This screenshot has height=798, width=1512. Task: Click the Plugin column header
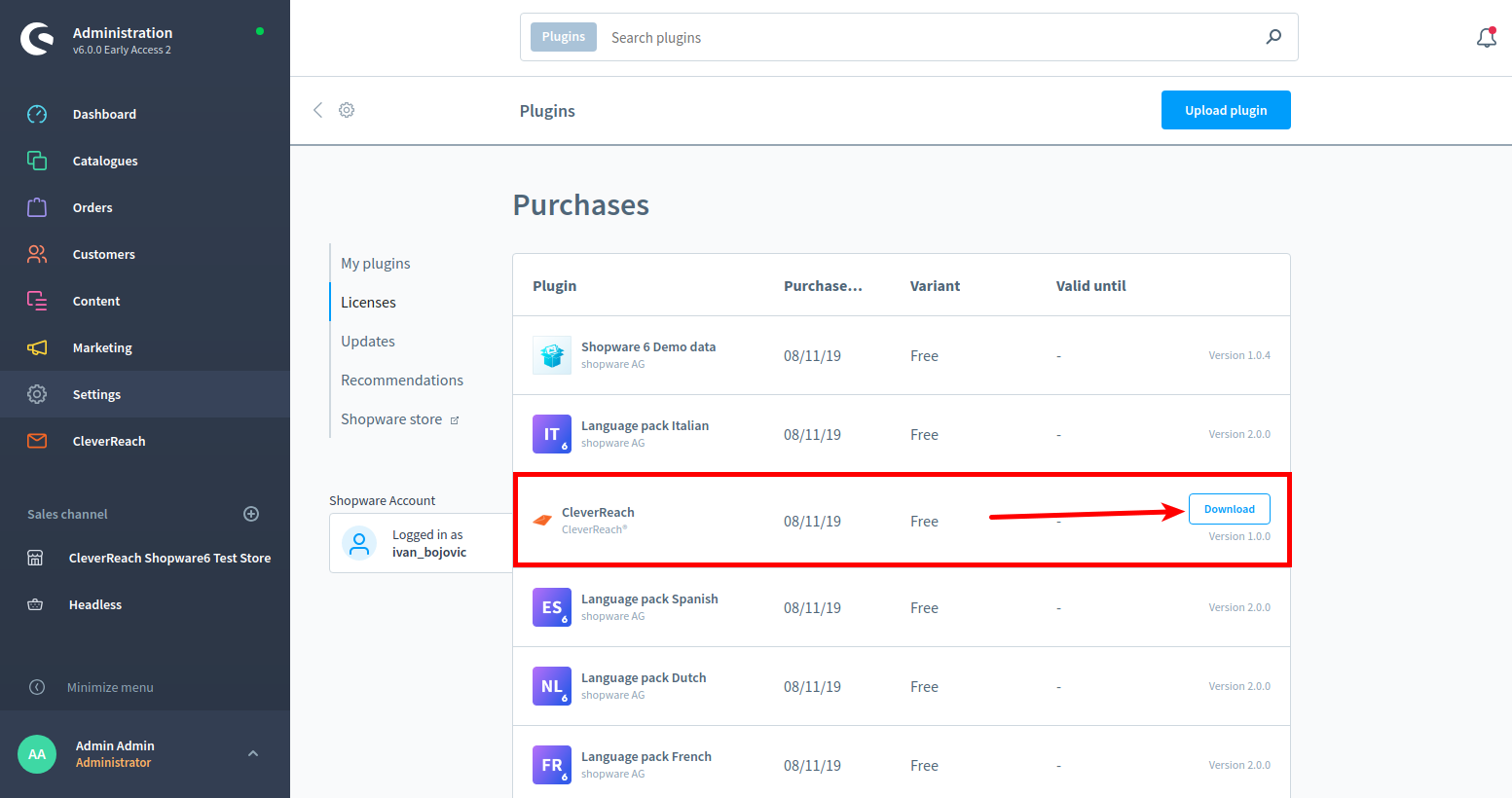[555, 286]
